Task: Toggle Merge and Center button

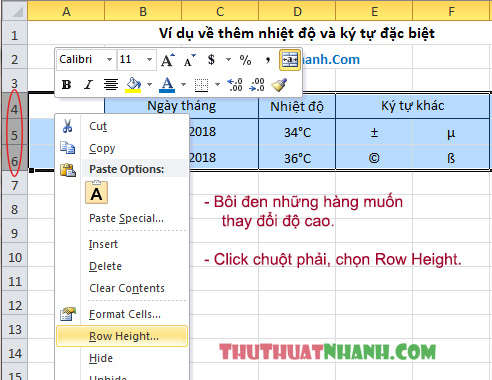Action: [x=290, y=60]
